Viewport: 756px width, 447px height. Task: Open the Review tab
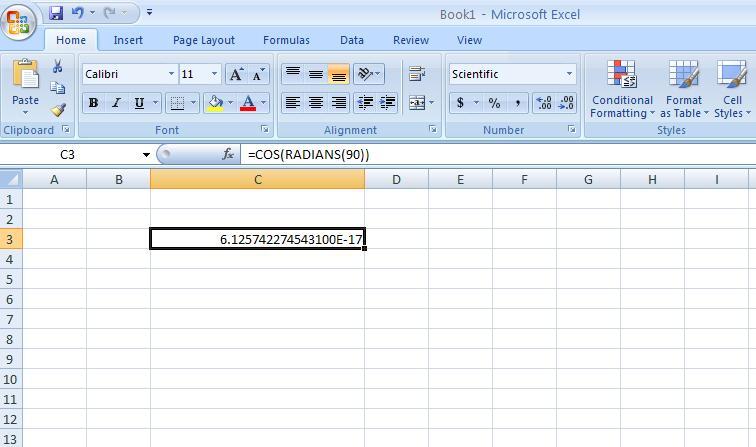click(411, 40)
